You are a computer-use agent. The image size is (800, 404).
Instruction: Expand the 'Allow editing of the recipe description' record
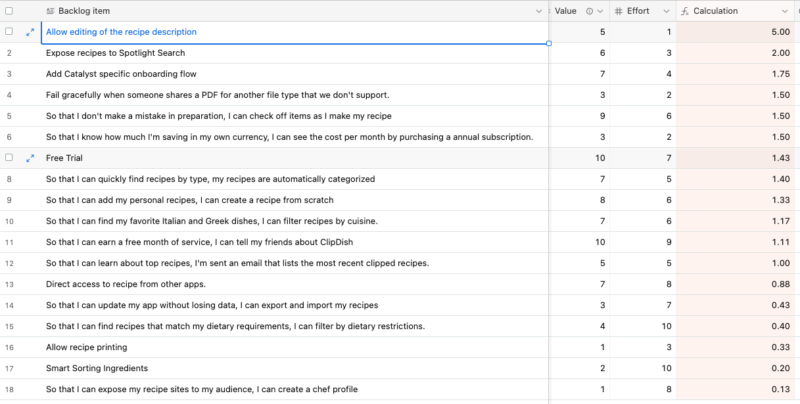pos(30,32)
